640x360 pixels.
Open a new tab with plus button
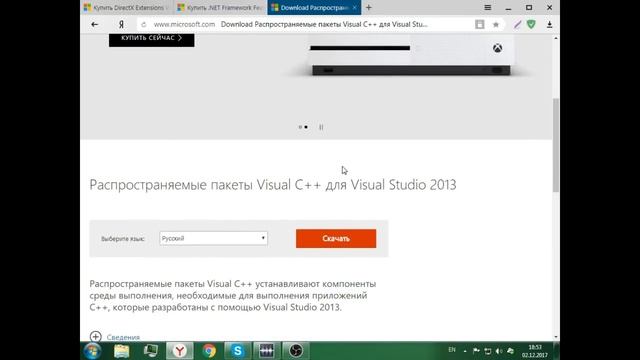pyautogui.click(x=369, y=7)
